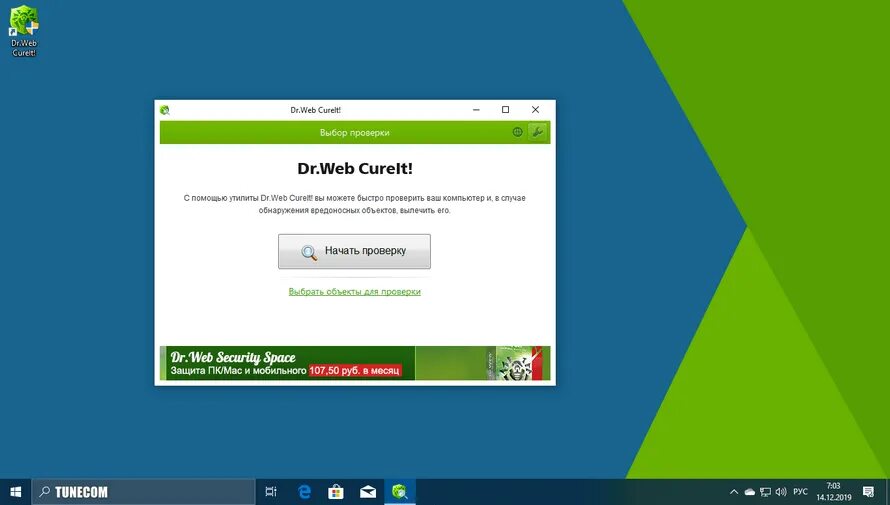Click the taskbar search box

point(143,492)
